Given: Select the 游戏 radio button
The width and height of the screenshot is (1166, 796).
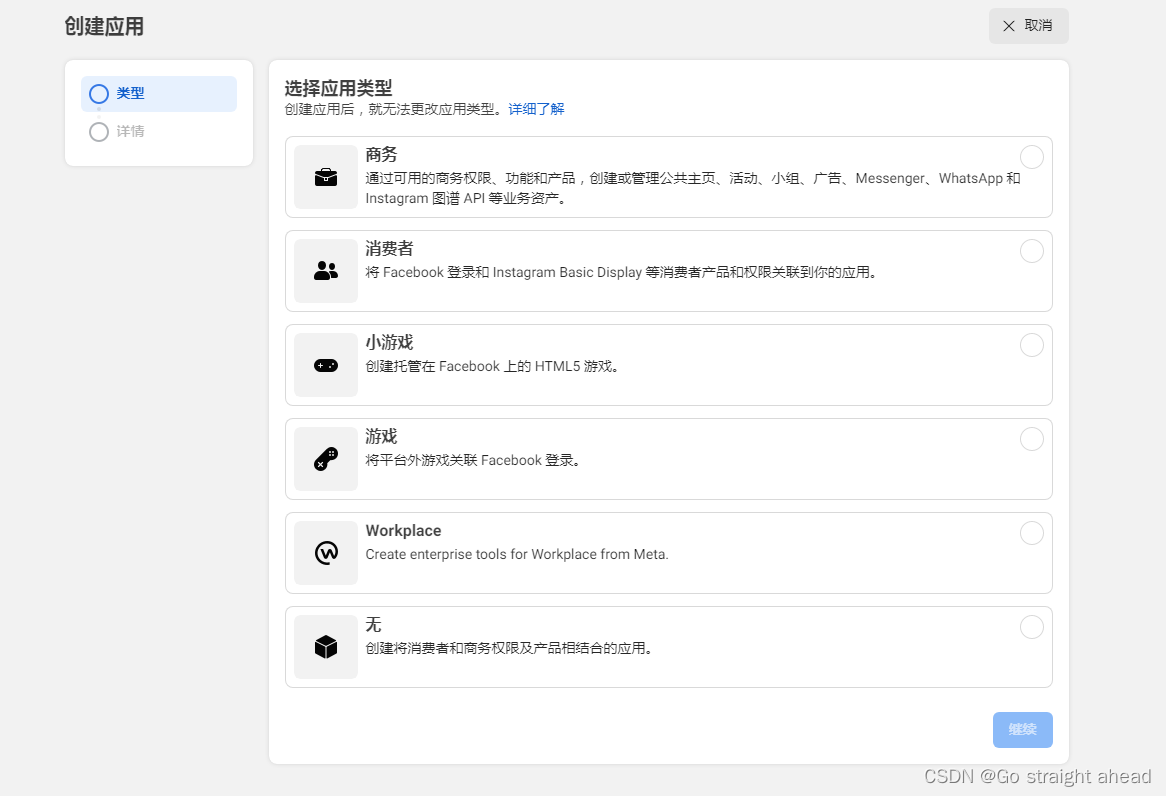Looking at the screenshot, I should (1031, 439).
